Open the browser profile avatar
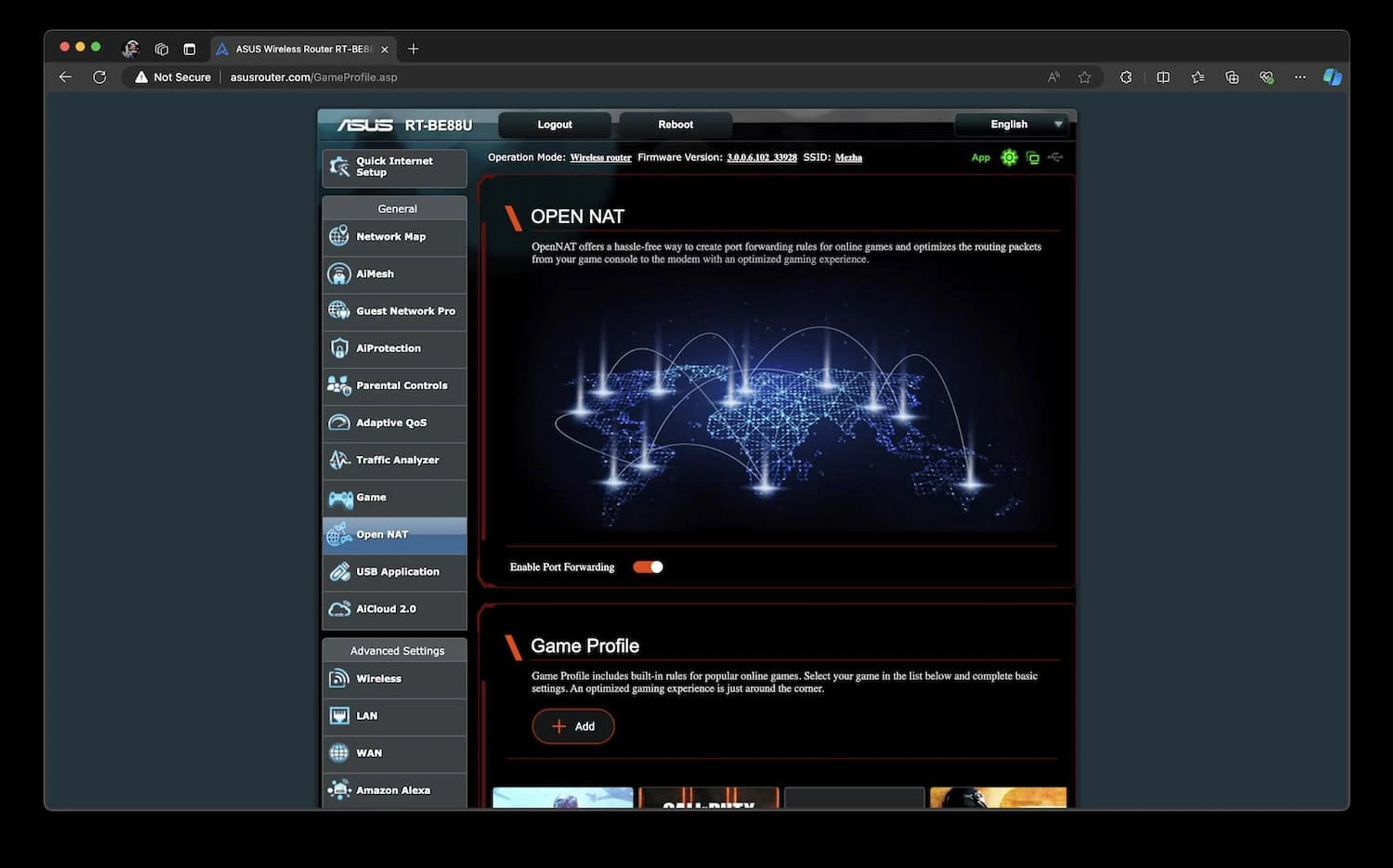Screen dimensions: 1393x868 tap(131, 49)
